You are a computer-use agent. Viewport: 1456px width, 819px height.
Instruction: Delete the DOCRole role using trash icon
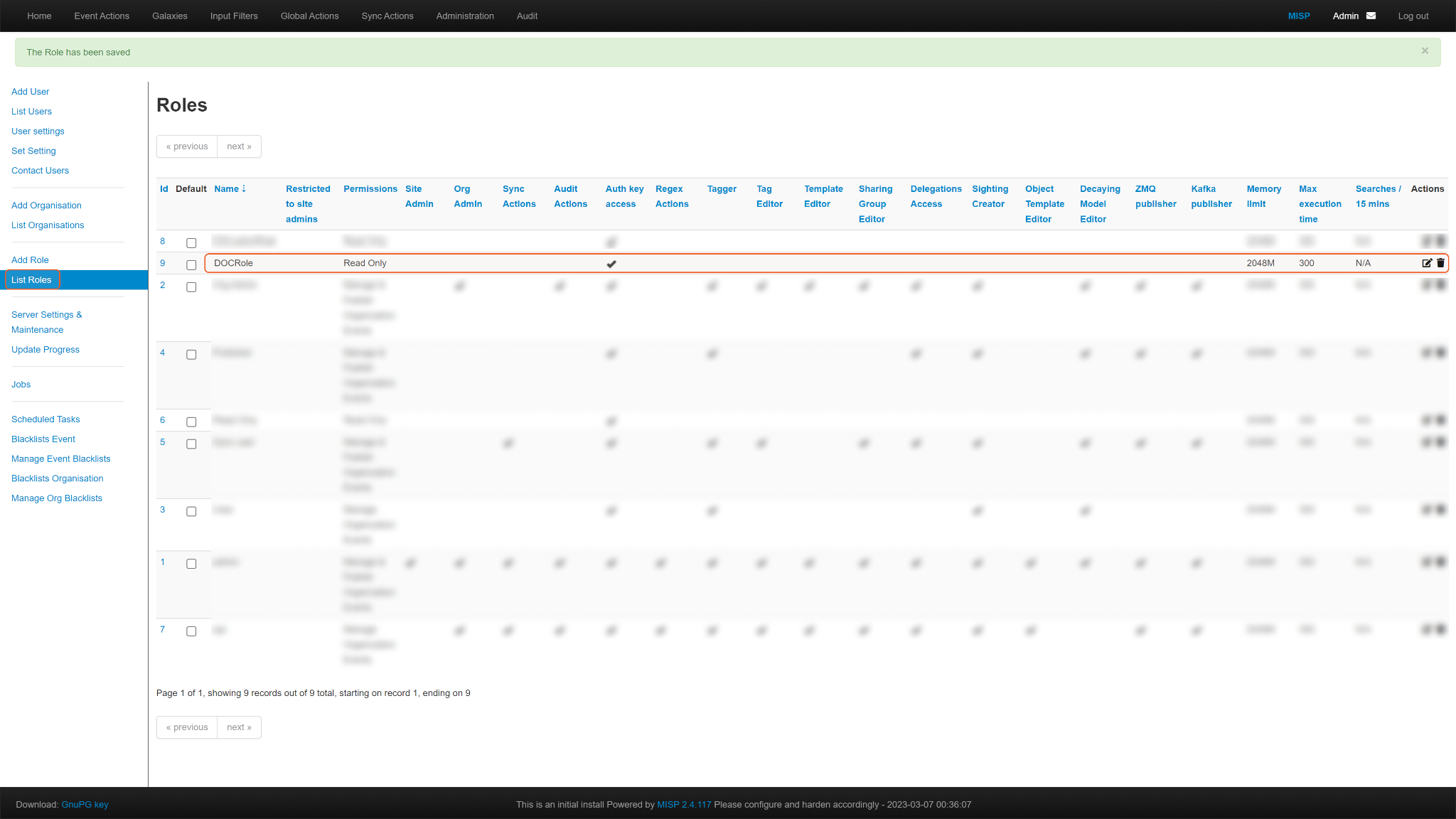[x=1440, y=263]
